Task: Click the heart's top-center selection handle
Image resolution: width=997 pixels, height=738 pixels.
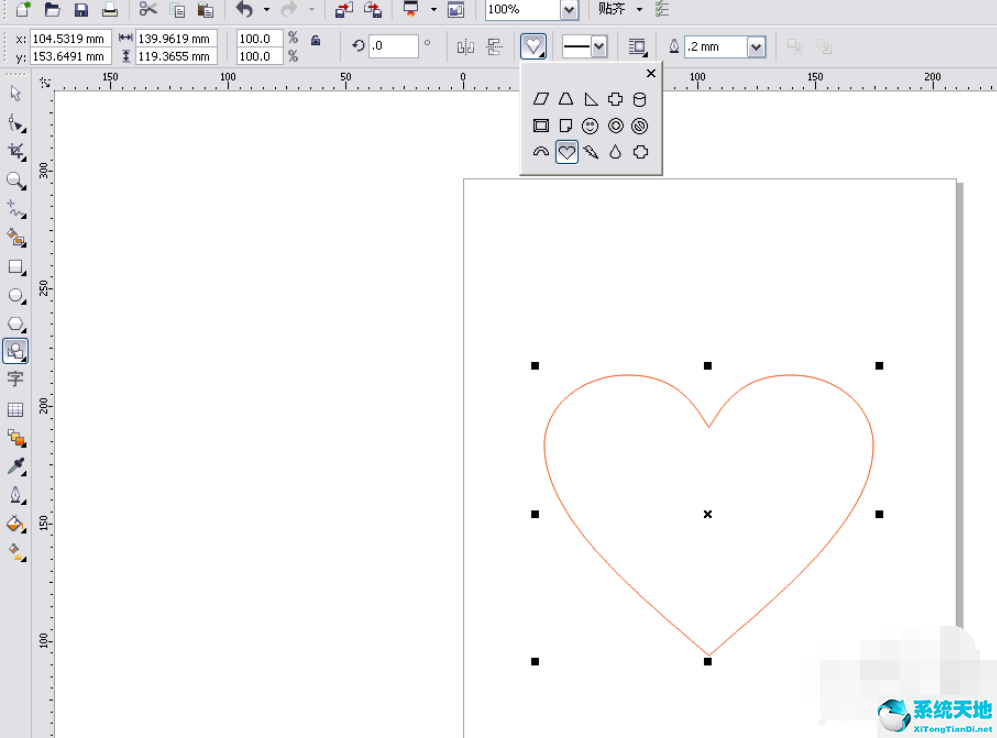Action: [708, 366]
